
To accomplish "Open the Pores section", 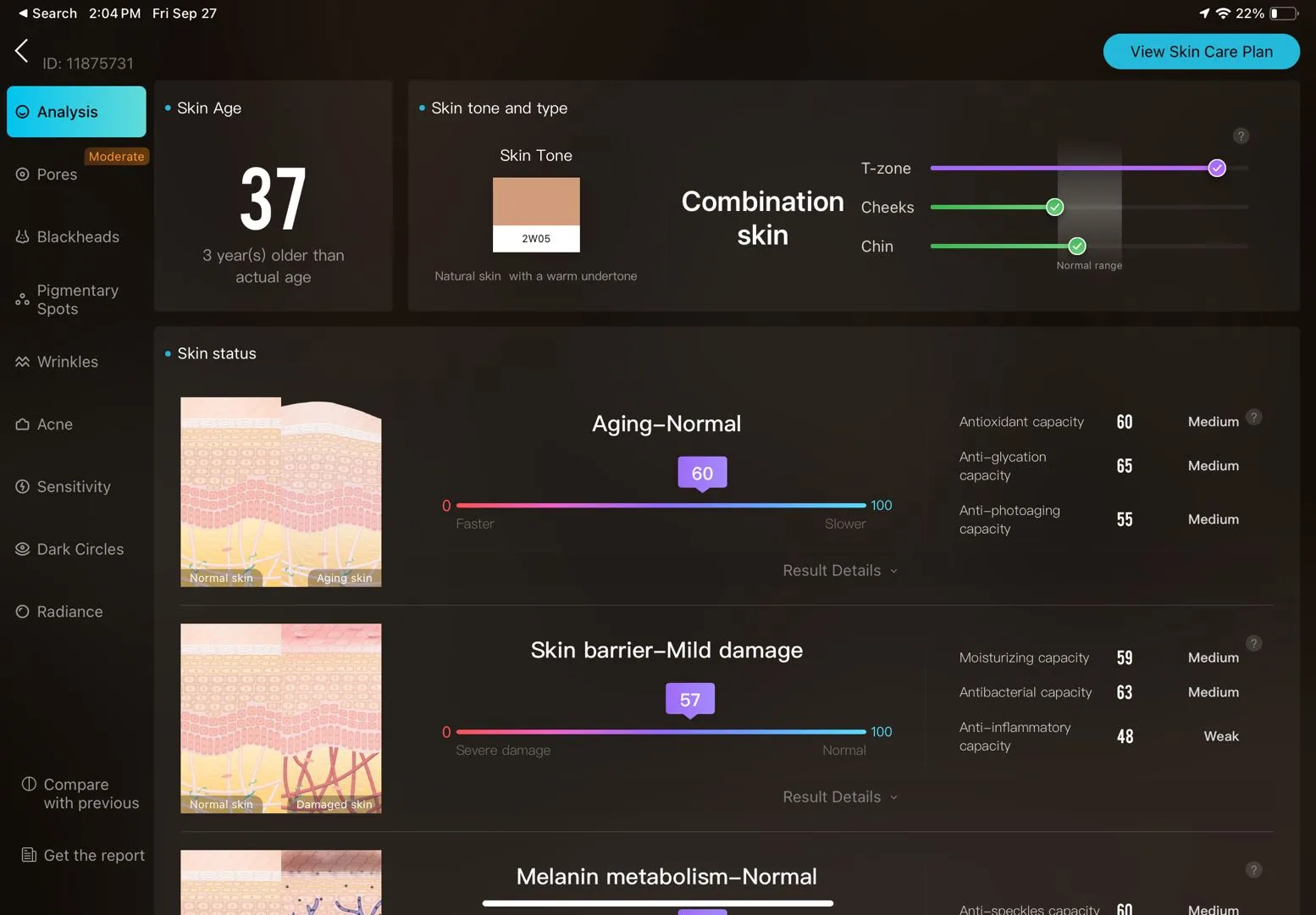I will coord(57,175).
